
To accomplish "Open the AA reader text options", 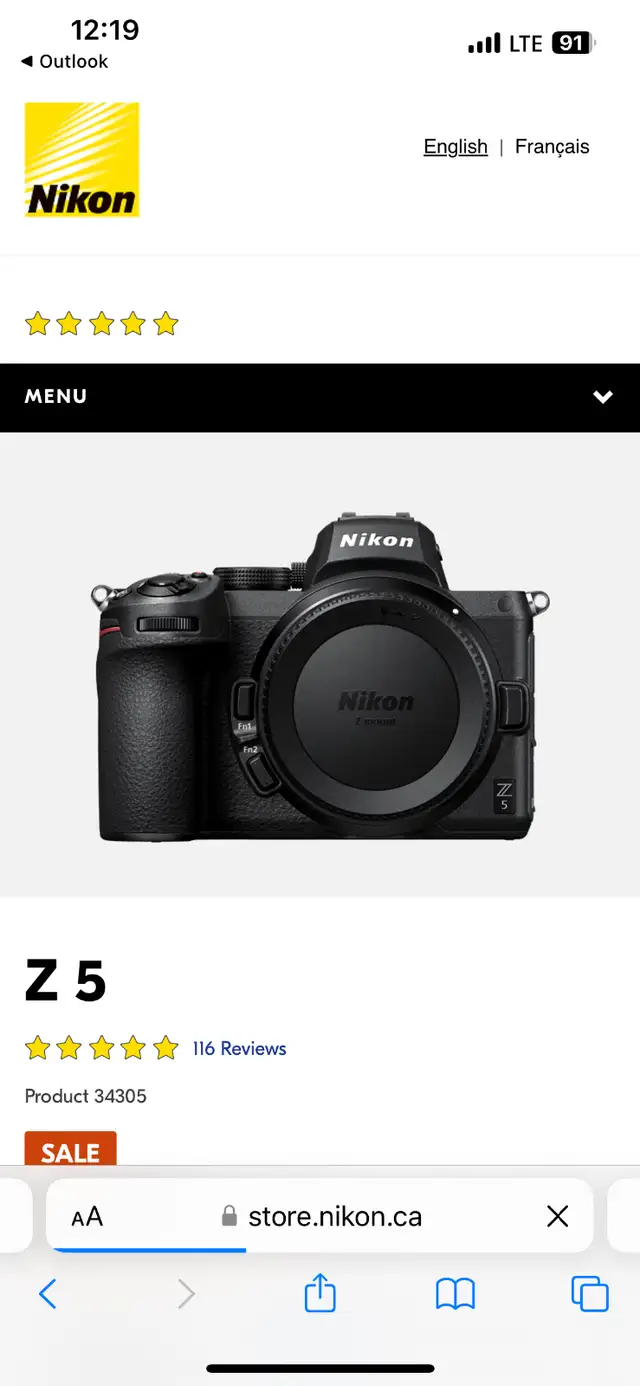I will point(87,1217).
